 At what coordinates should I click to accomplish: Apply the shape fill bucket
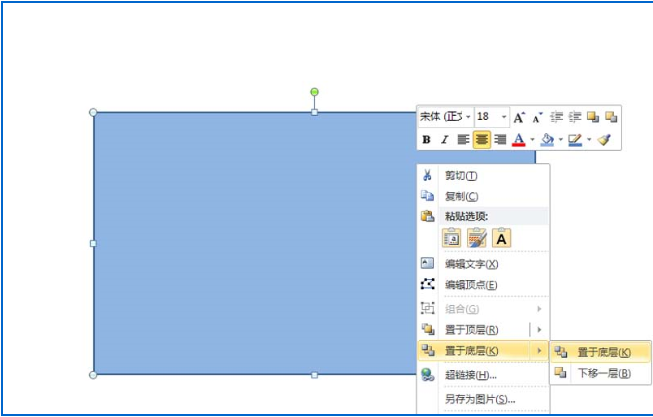pos(547,140)
